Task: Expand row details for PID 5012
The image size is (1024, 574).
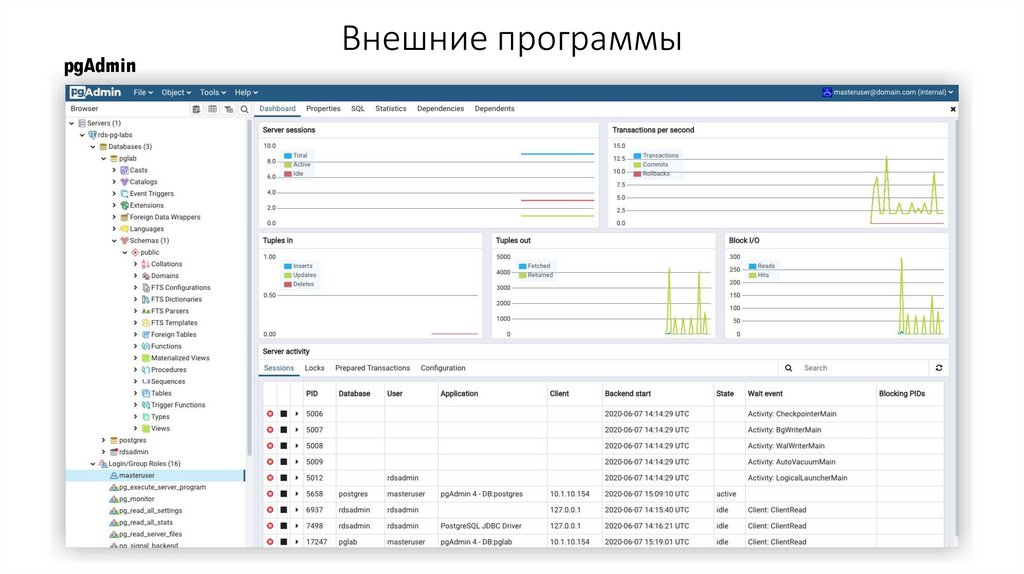Action: (x=296, y=478)
